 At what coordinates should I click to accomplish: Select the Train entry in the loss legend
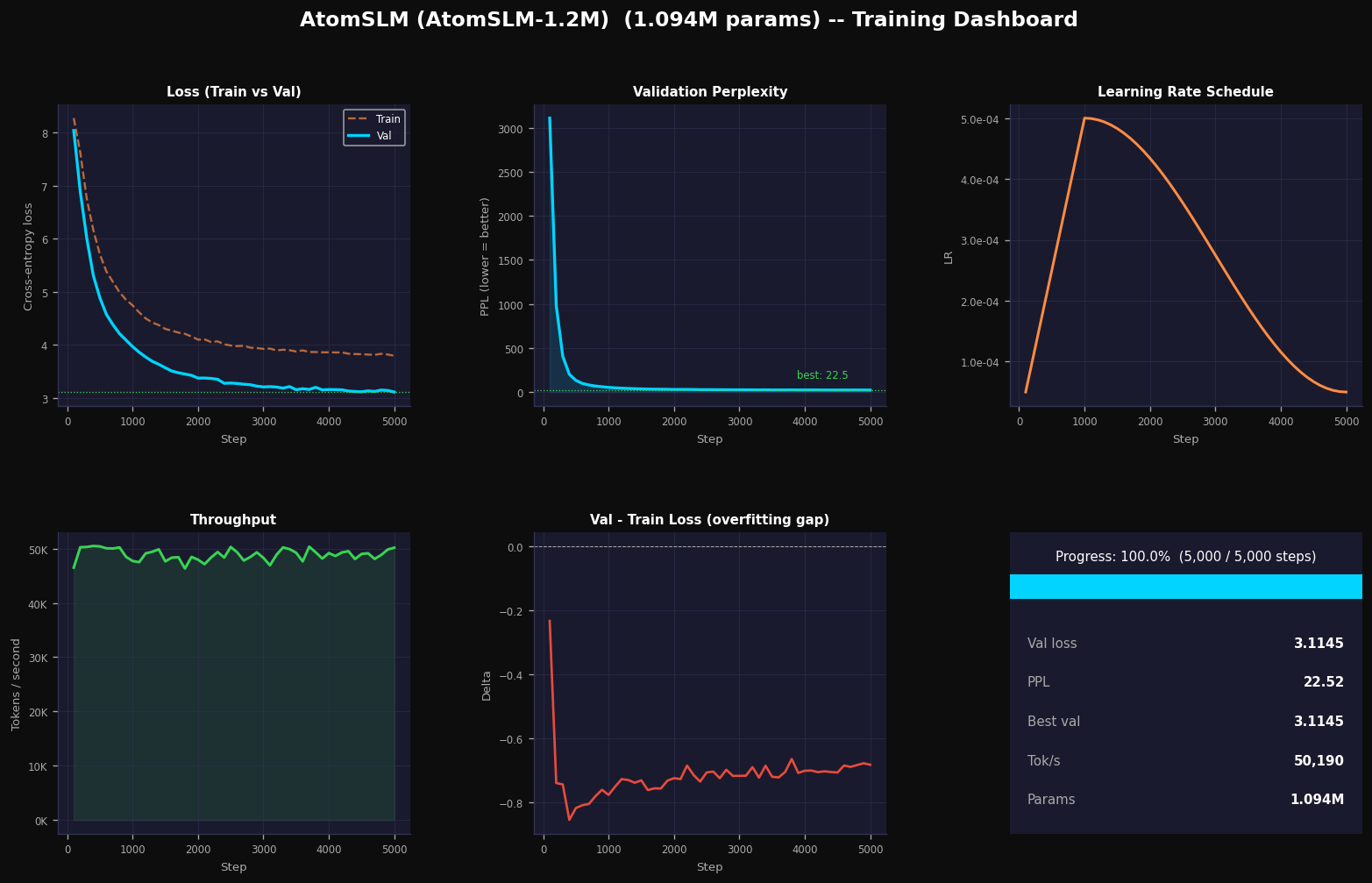[374, 119]
